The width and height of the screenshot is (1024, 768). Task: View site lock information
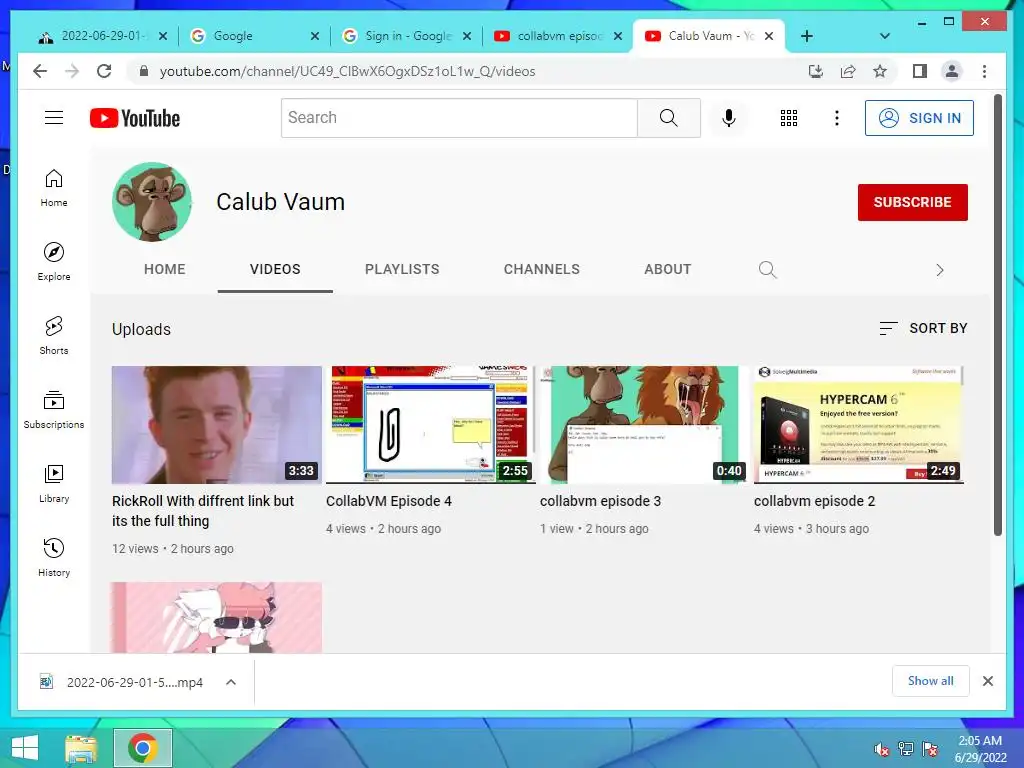click(144, 71)
